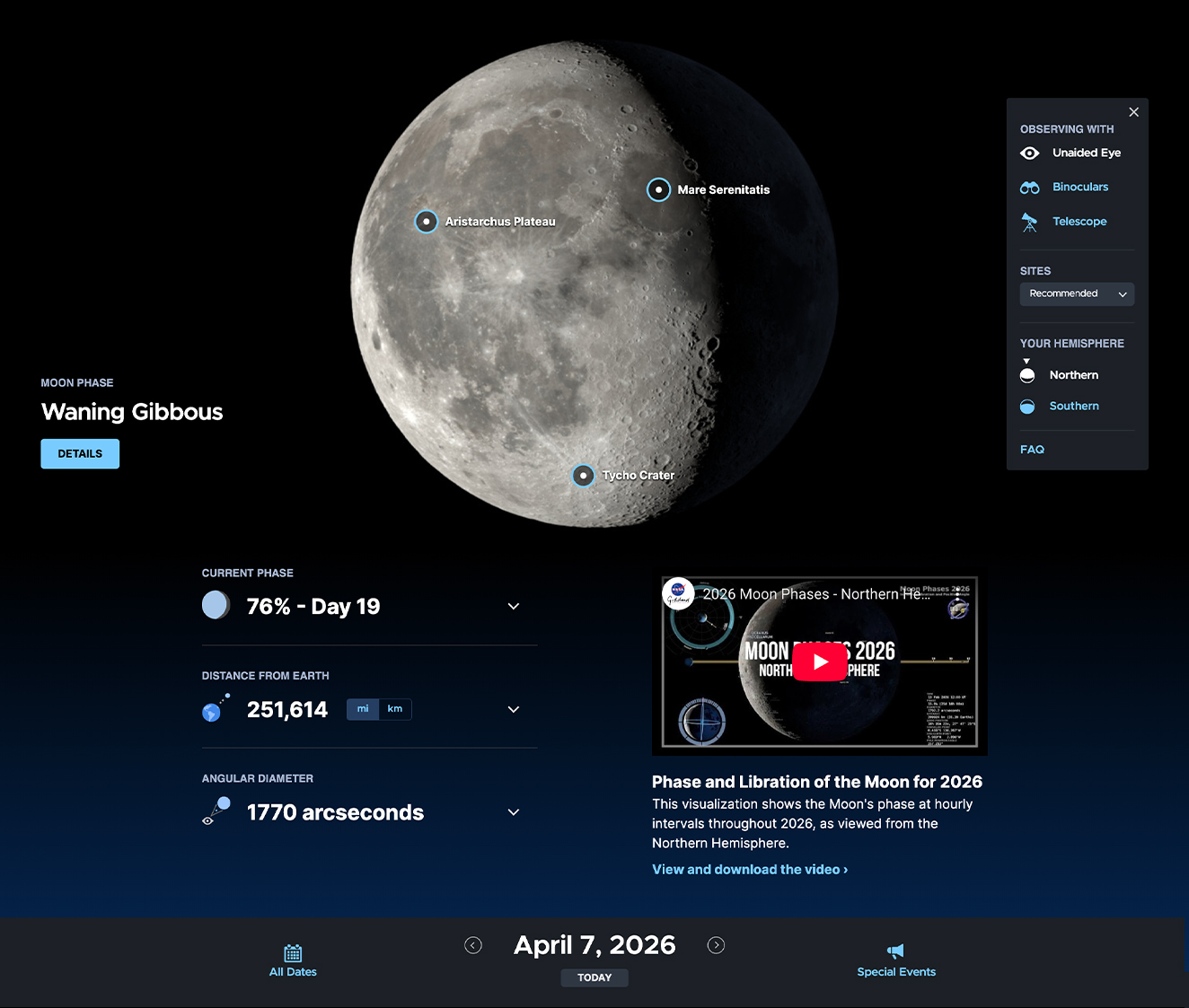Screen dimensions: 1189x1008
Task: Expand the Angular Diameter section
Action: 514,811
